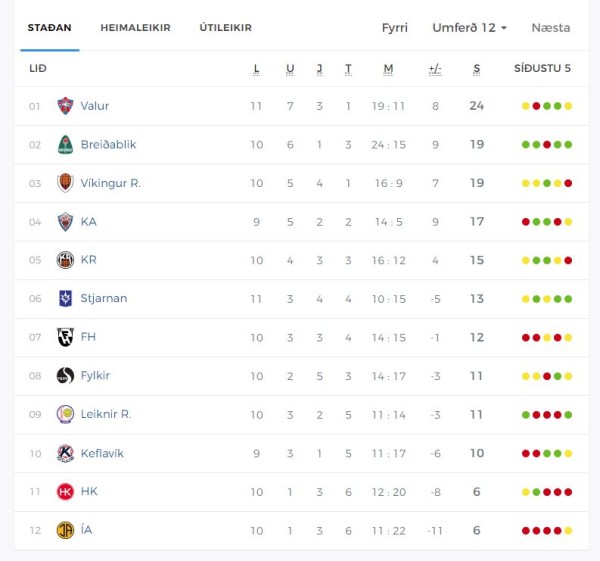Screen dimensions: 600x561
Task: Click the HK red circle logo
Action: (65, 492)
